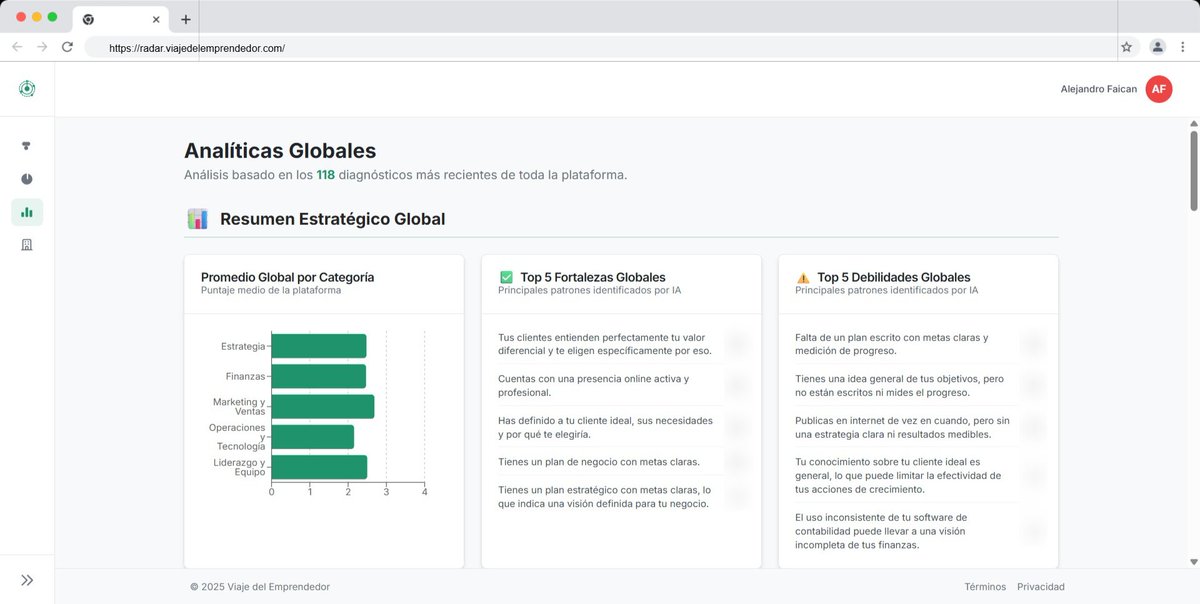The height and width of the screenshot is (604, 1200).
Task: Click 'Tus clientes entienden perfectamente tu valor' item
Action: [x=605, y=344]
